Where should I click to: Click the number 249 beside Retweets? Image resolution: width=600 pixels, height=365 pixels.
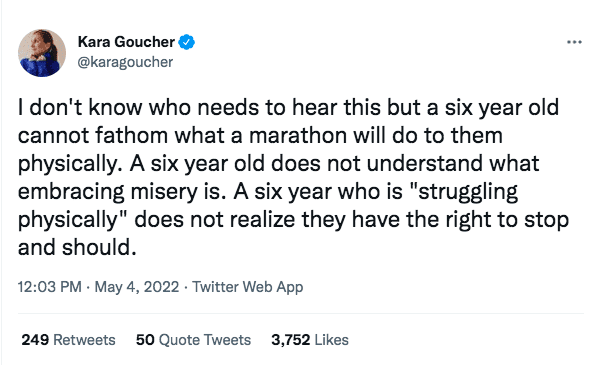35,340
